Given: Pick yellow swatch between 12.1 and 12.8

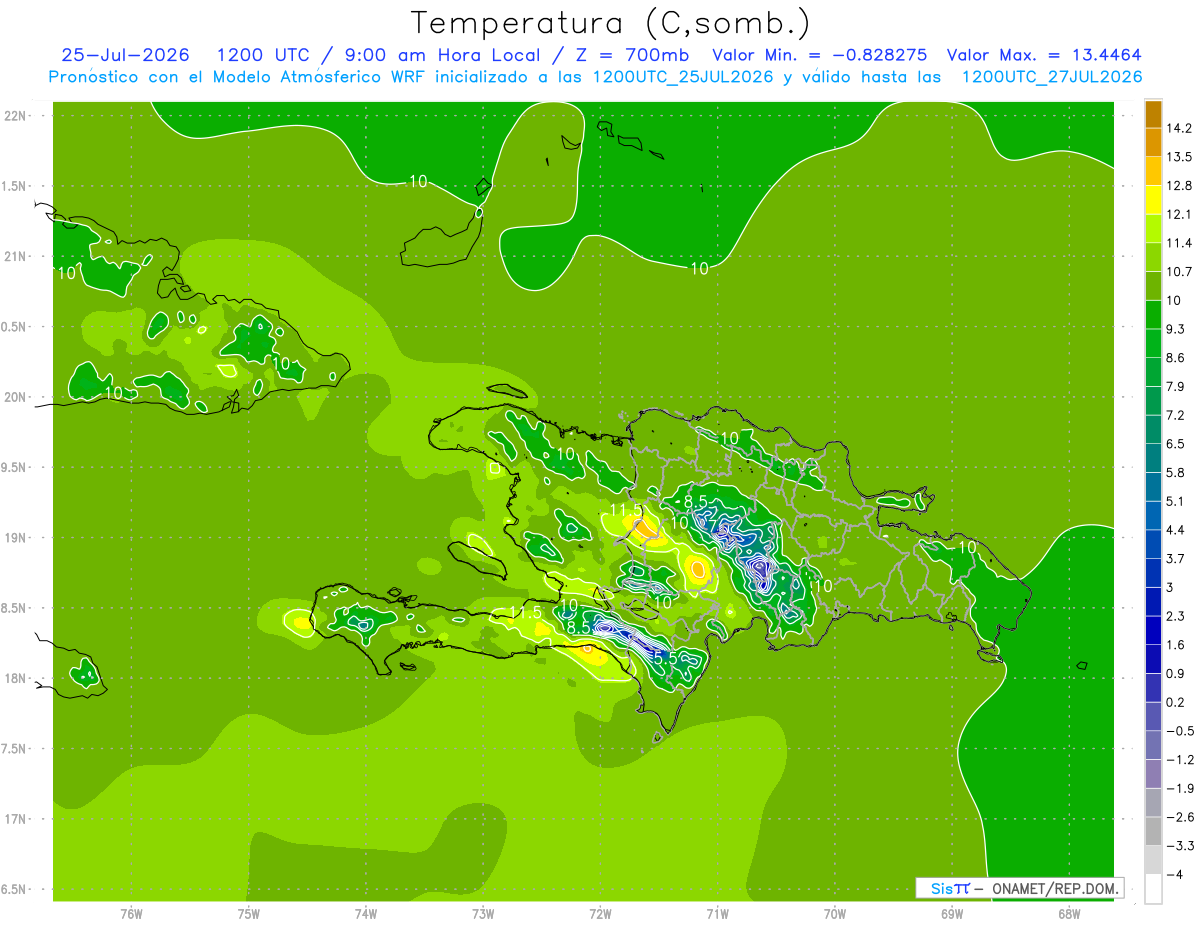Looking at the screenshot, I should [x=1153, y=200].
